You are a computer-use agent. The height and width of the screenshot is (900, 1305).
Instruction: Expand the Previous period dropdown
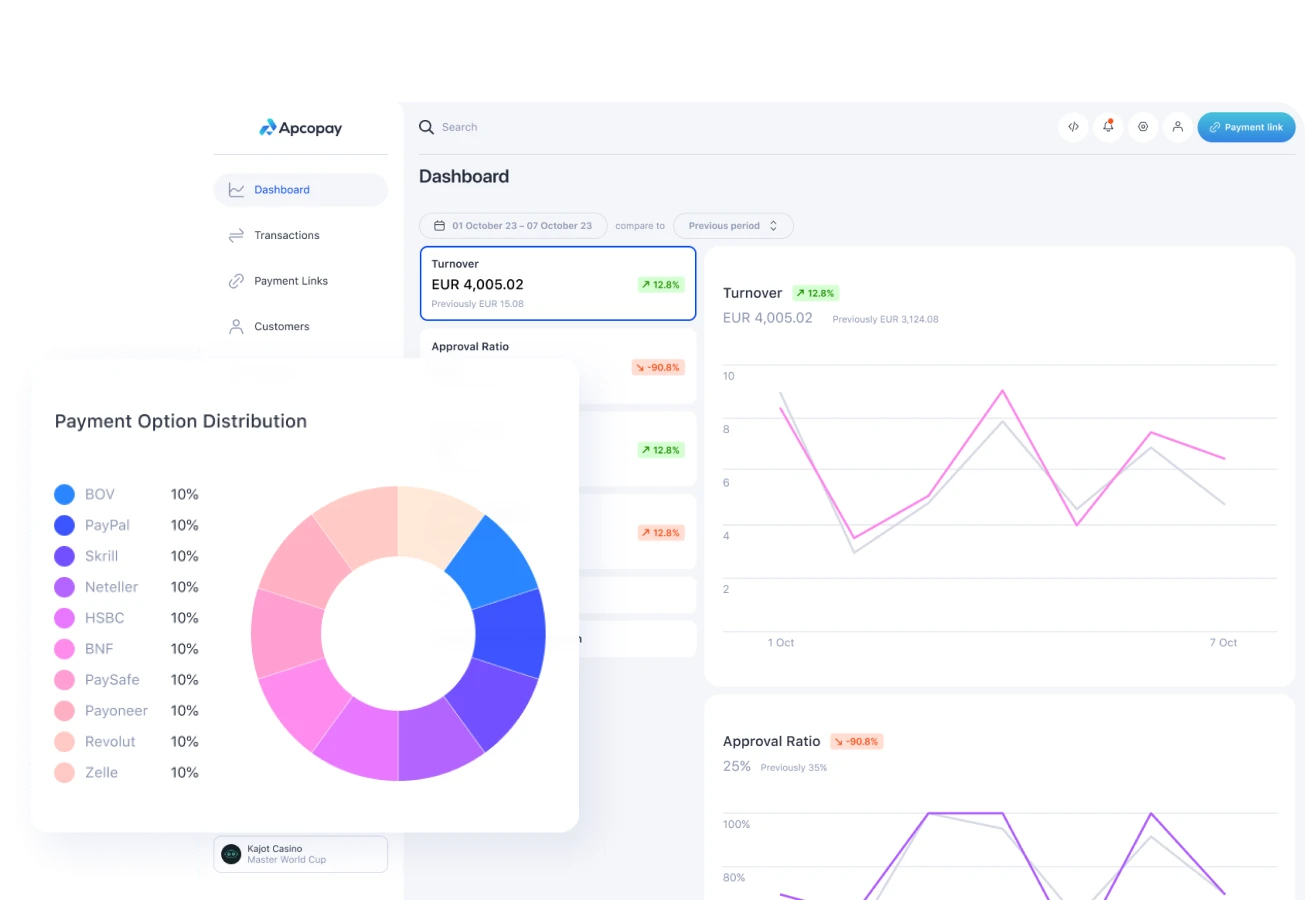[733, 226]
